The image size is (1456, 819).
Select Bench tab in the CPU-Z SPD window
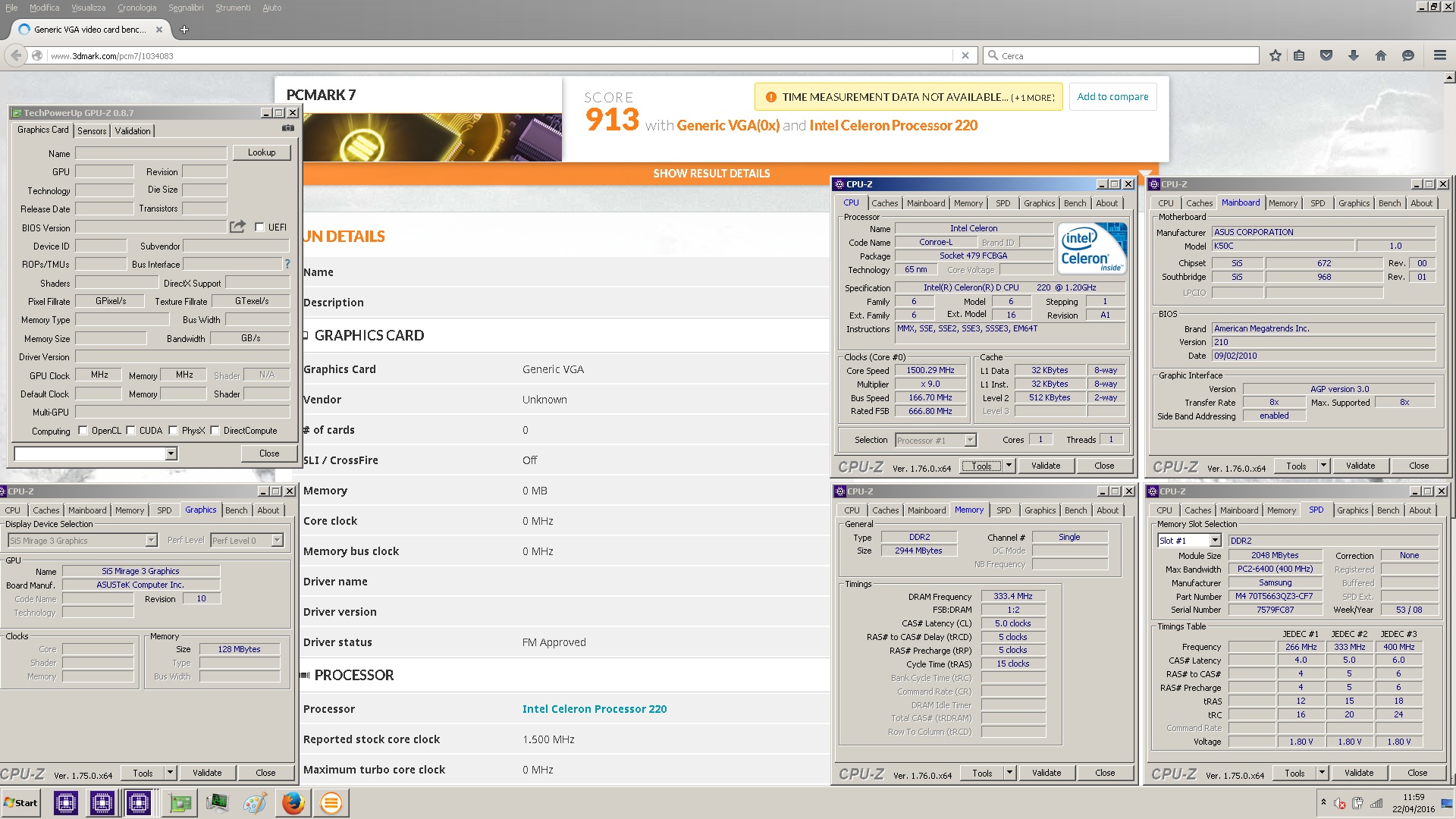coord(1388,510)
